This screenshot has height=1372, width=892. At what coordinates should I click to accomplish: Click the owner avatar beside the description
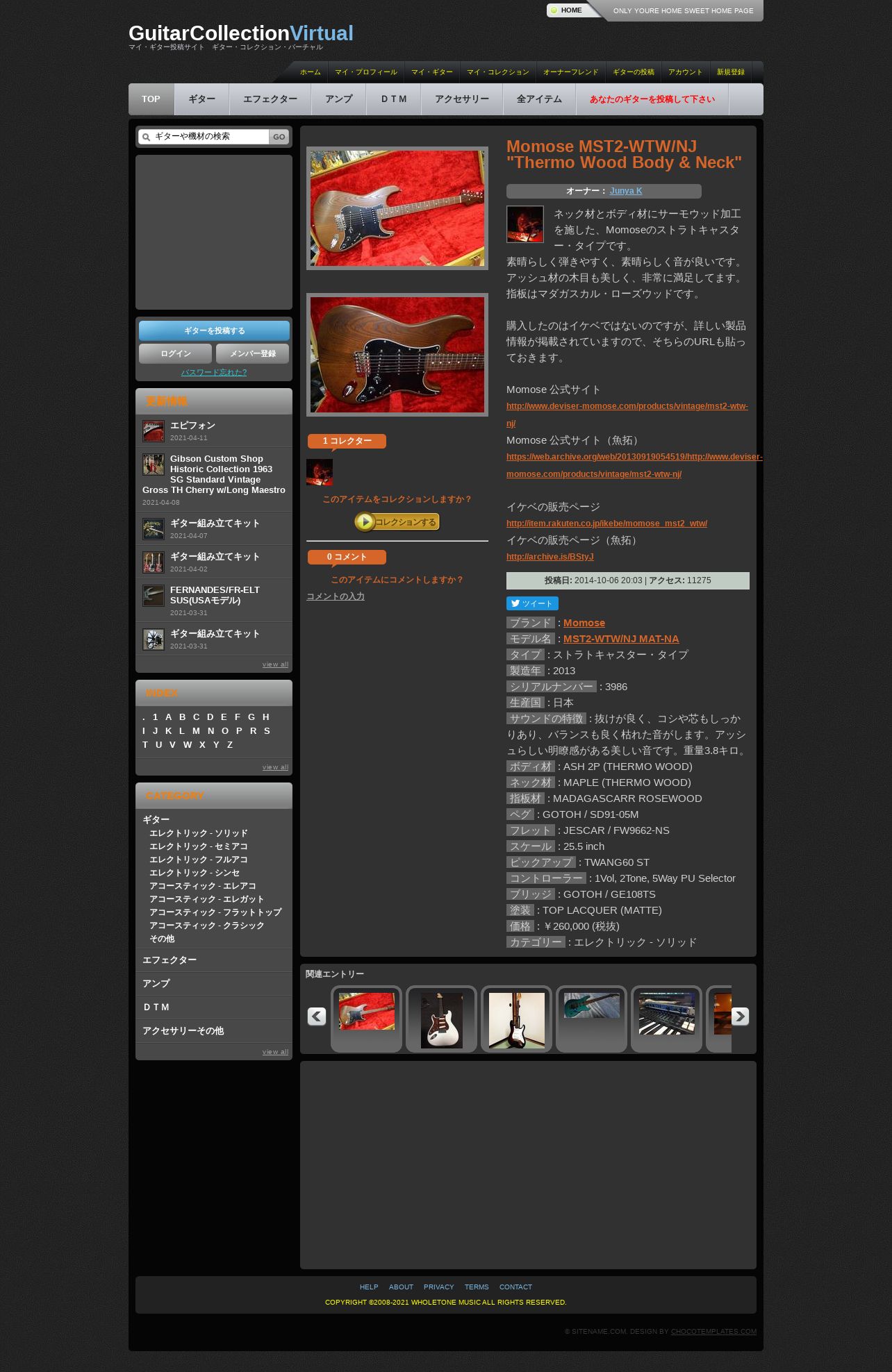(525, 224)
